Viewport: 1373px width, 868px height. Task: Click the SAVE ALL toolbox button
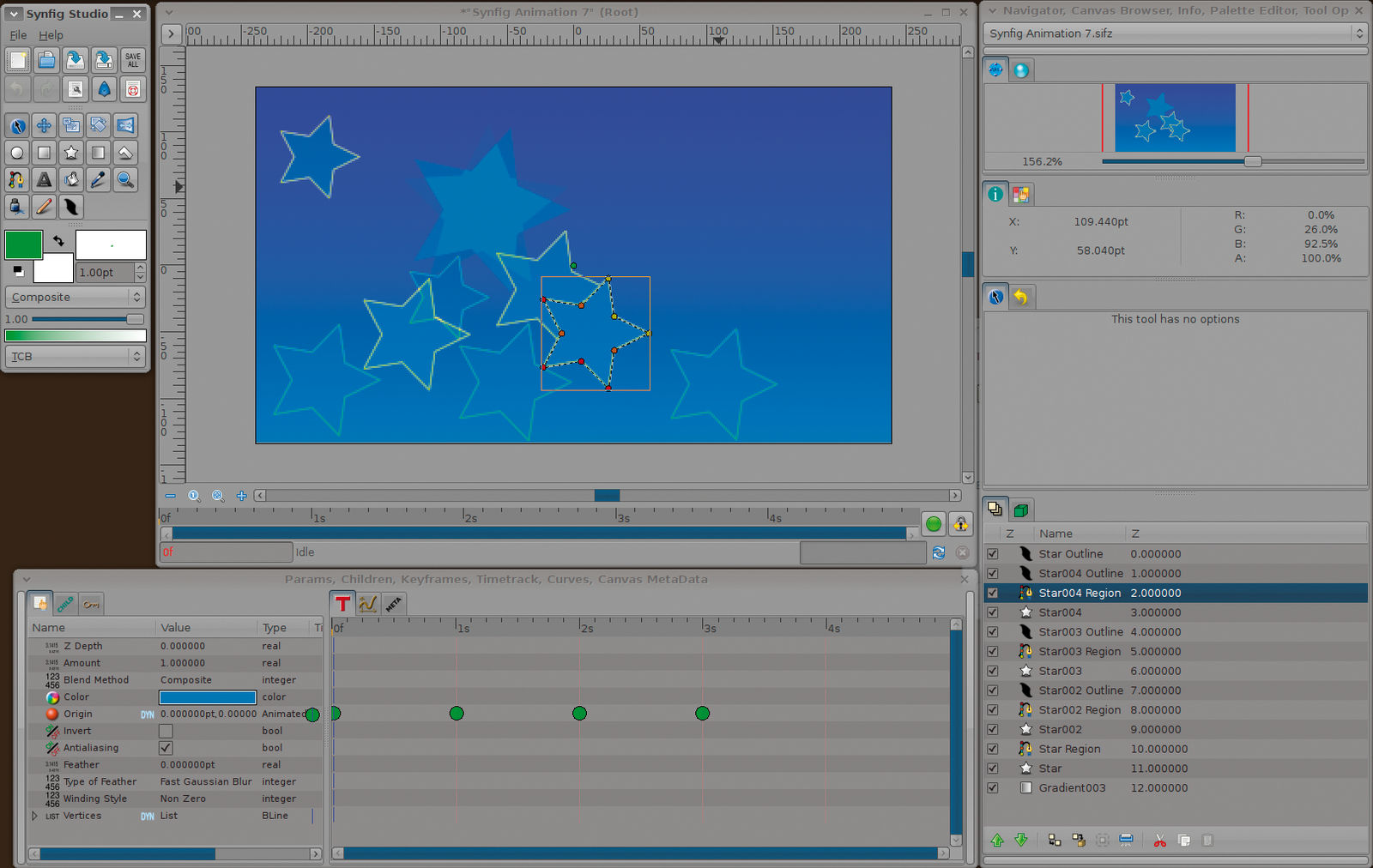click(133, 60)
